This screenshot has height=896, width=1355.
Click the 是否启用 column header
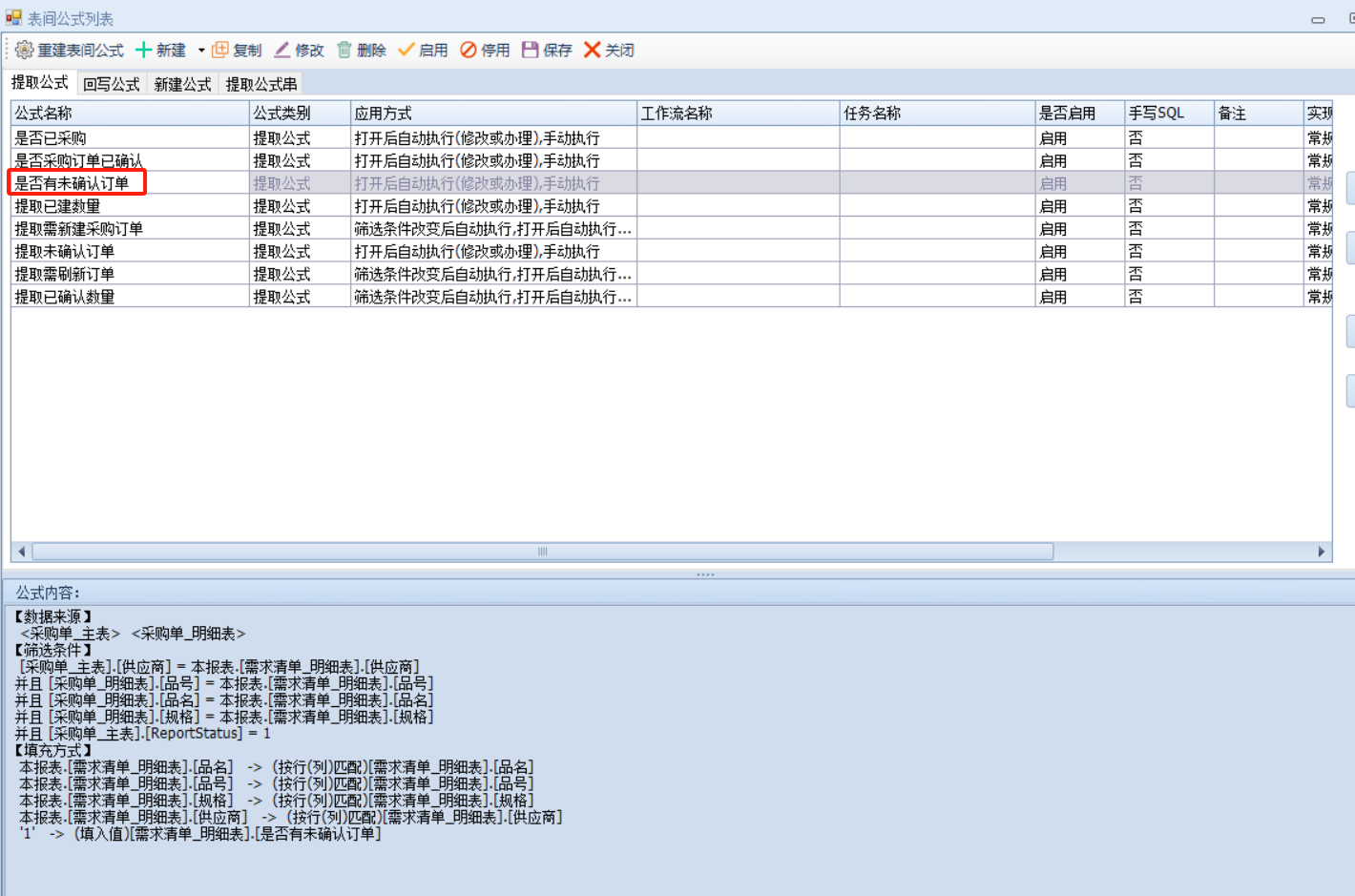pyautogui.click(x=1078, y=113)
